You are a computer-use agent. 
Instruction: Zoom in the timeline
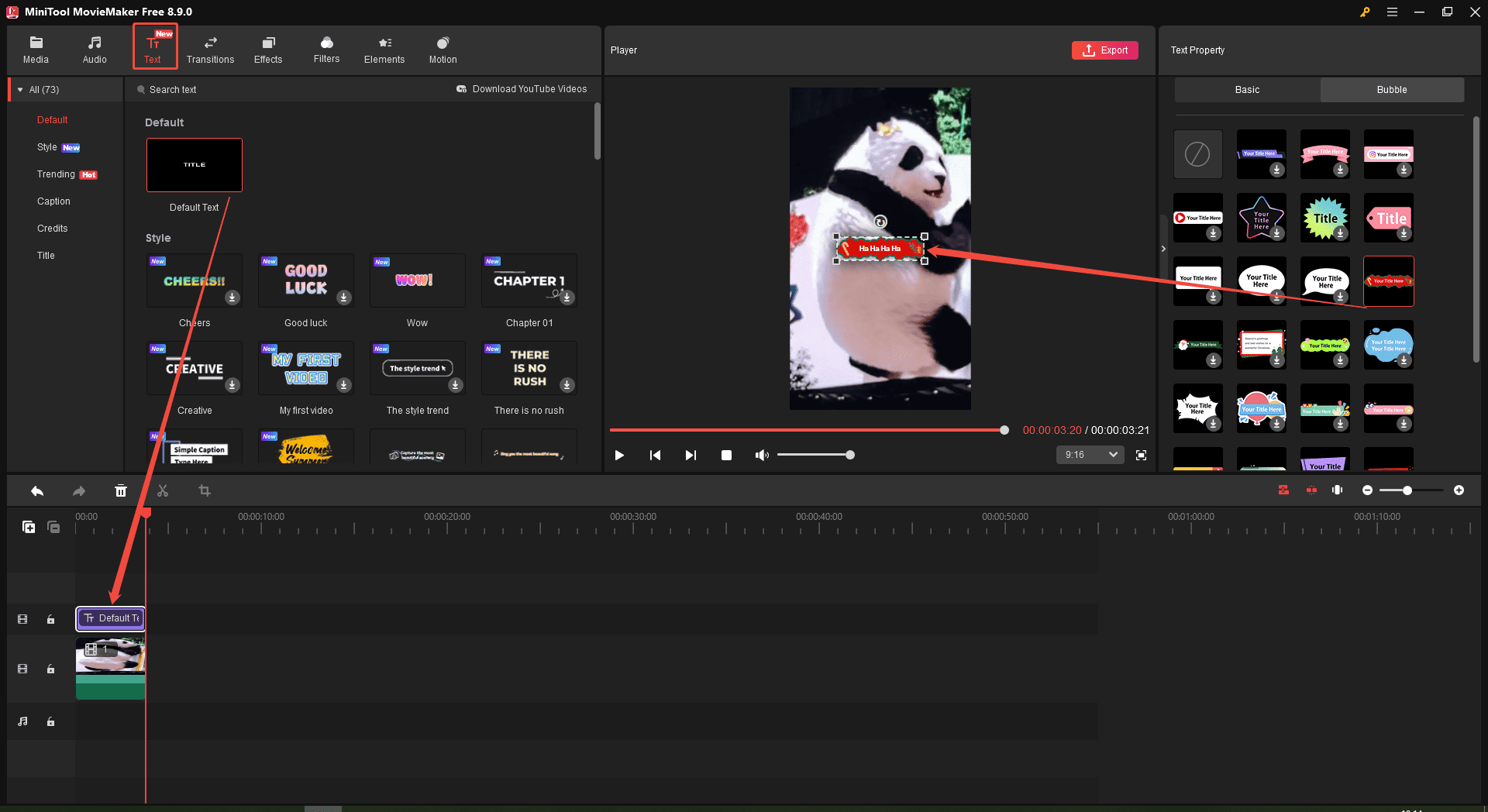point(1459,490)
